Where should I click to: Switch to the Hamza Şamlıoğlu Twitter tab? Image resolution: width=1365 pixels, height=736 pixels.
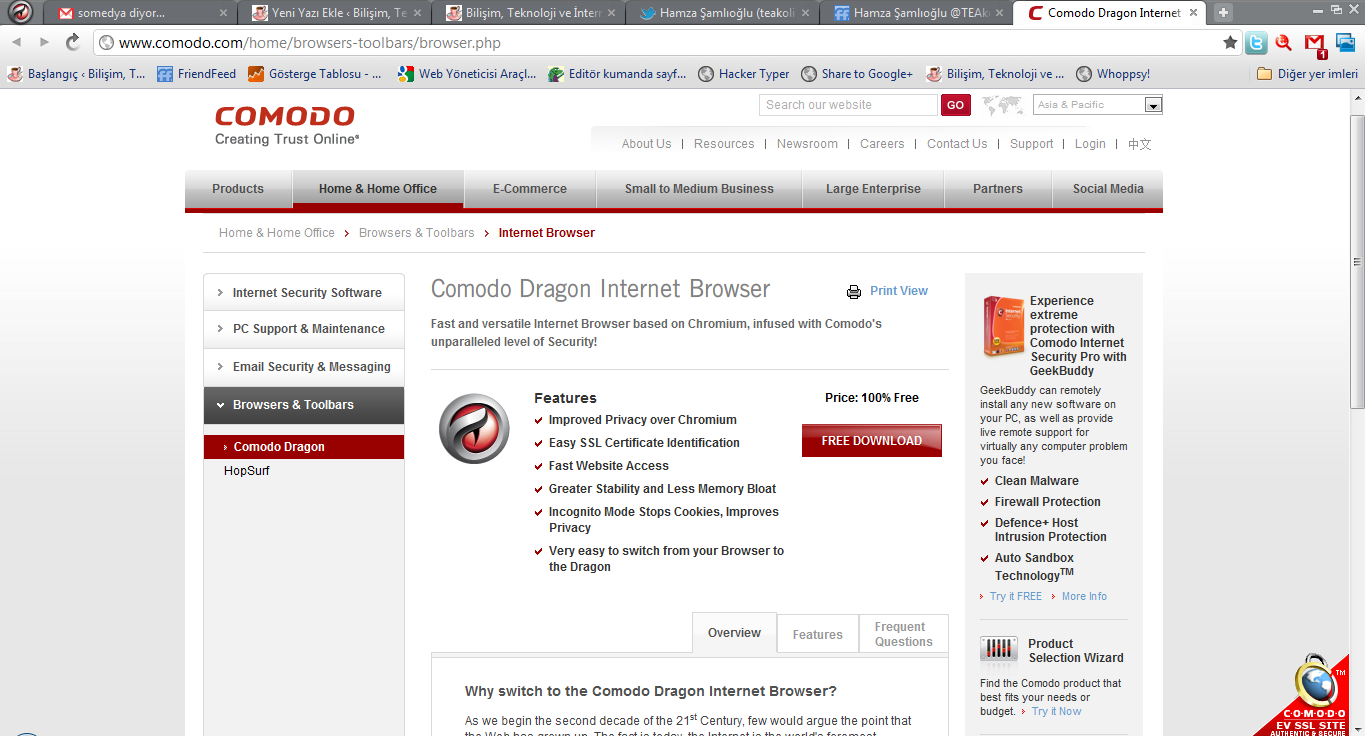click(724, 13)
